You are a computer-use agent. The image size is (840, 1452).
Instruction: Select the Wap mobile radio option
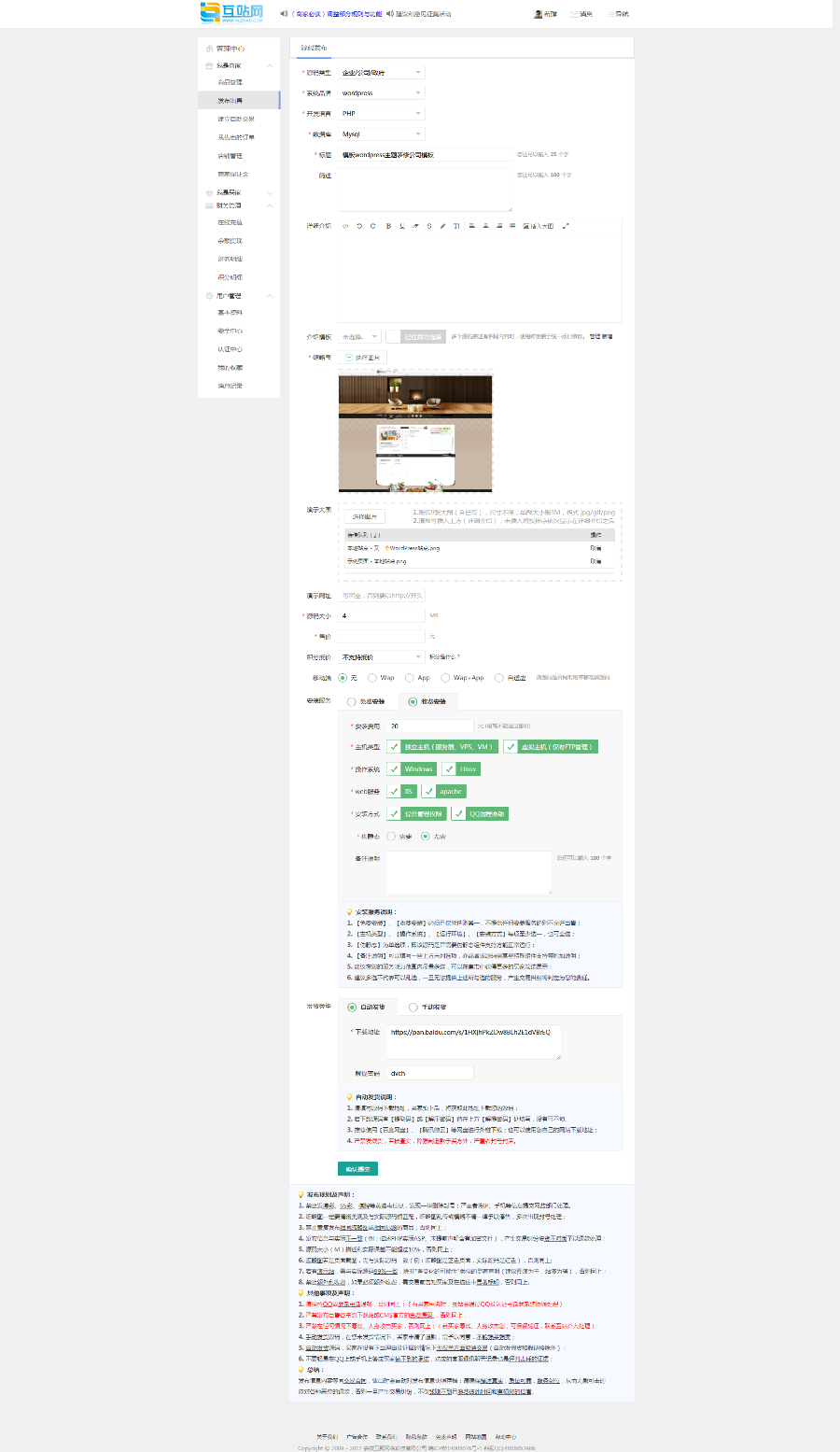coord(372,678)
